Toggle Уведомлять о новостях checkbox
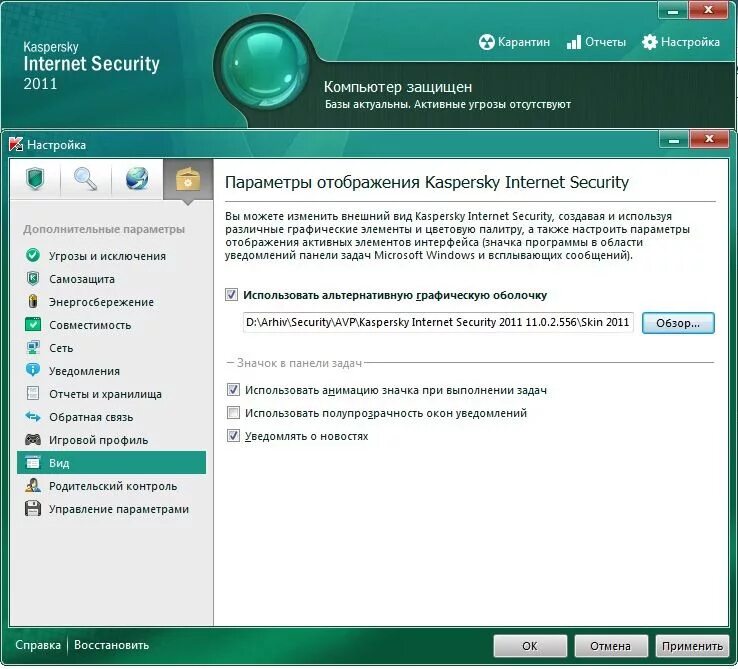The height and width of the screenshot is (669, 738). 233,435
